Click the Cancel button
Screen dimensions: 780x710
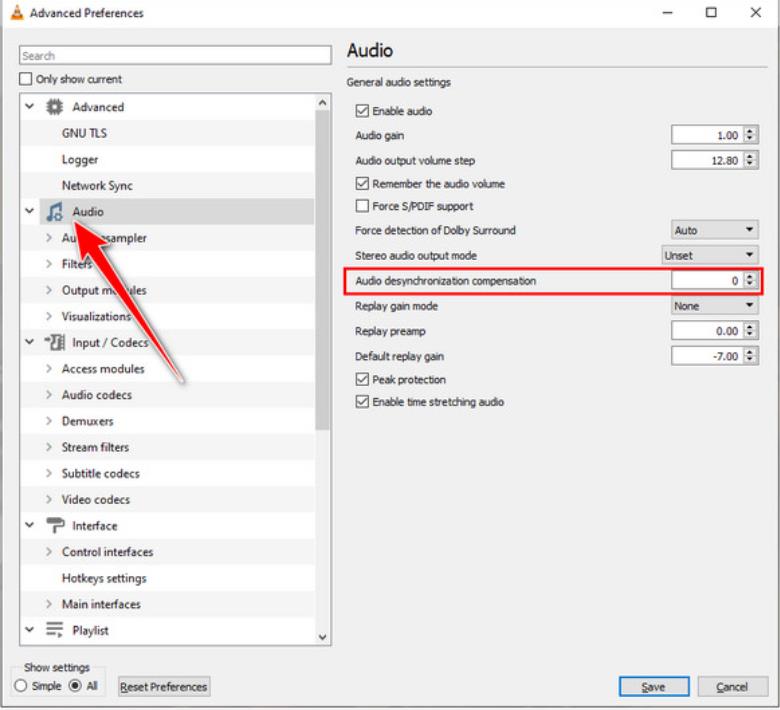[x=733, y=687]
